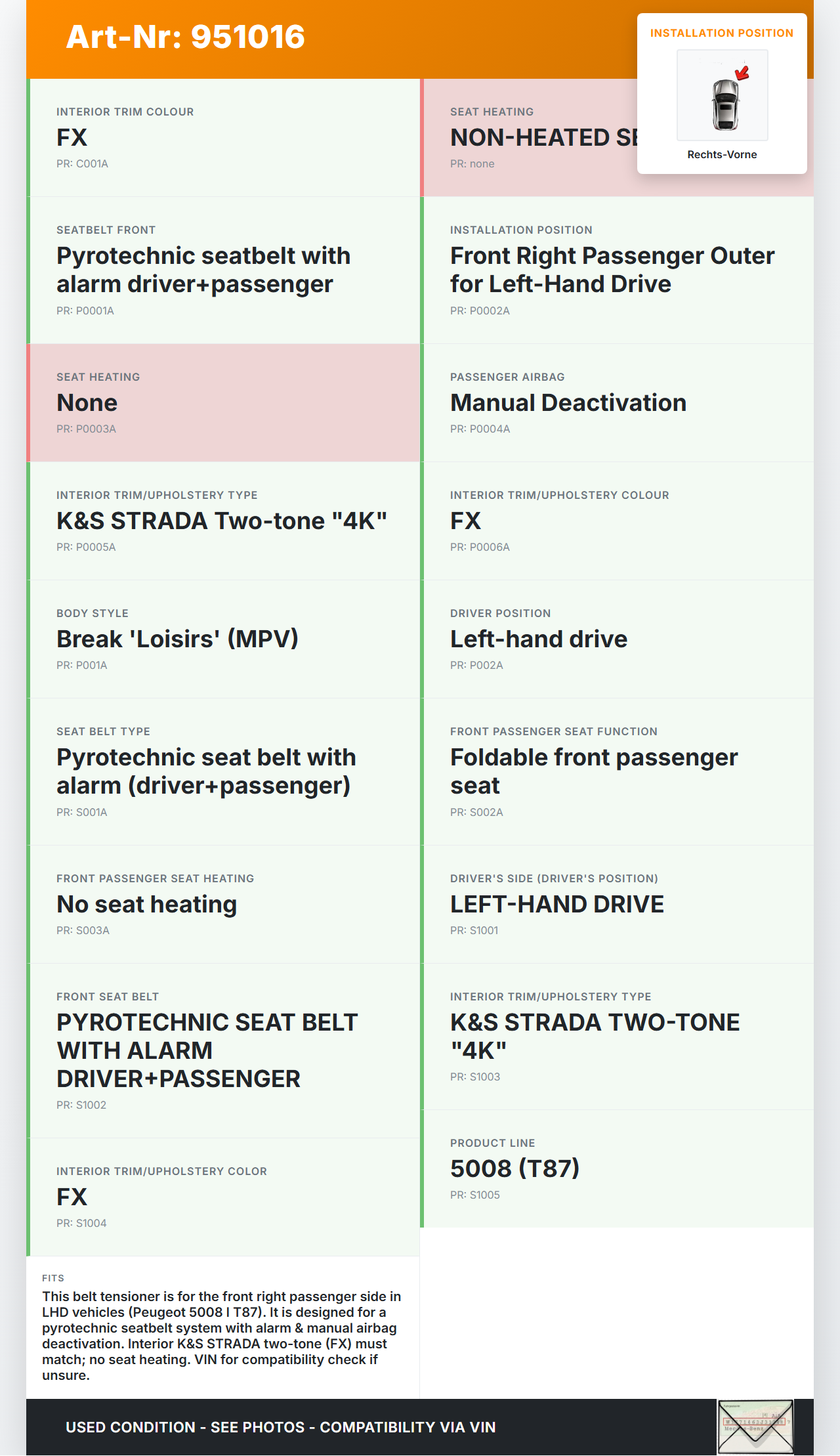Click the No seat heating card
The image size is (840, 1456).
(x=223, y=904)
